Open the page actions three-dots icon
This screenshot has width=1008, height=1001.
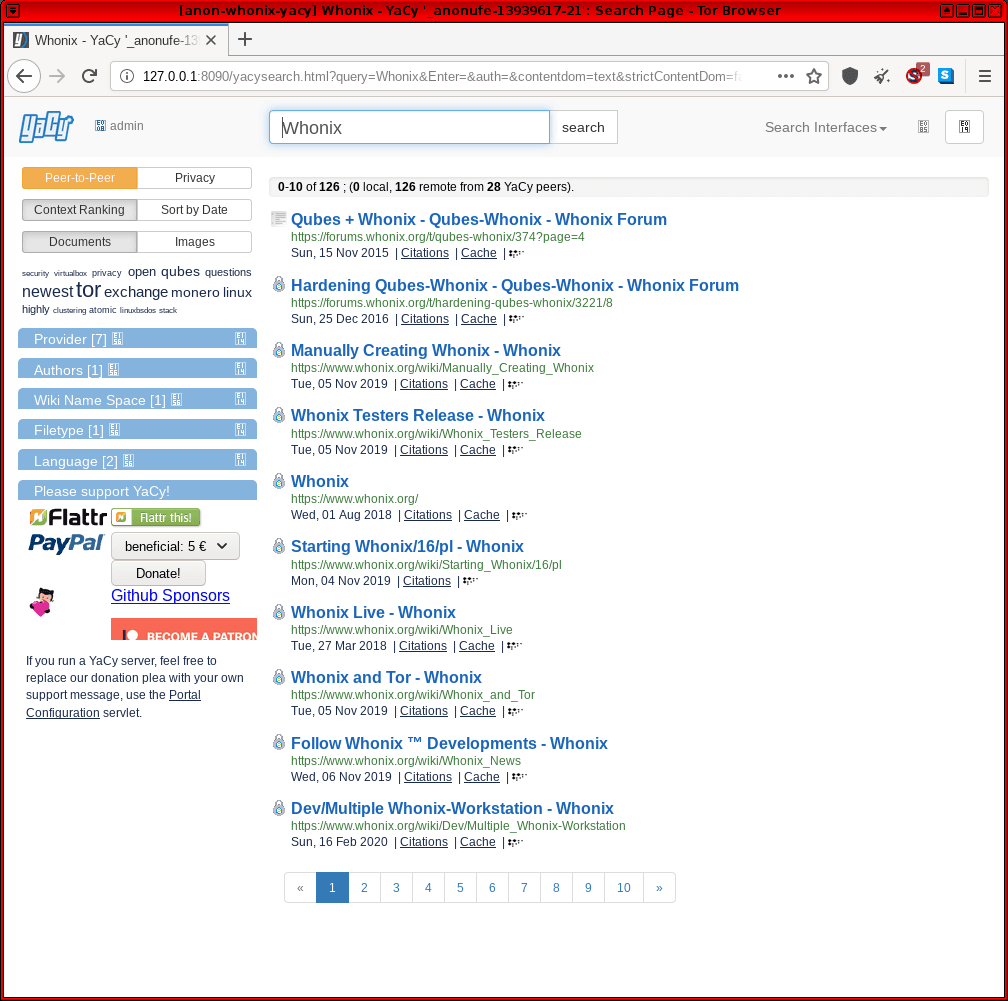786,76
